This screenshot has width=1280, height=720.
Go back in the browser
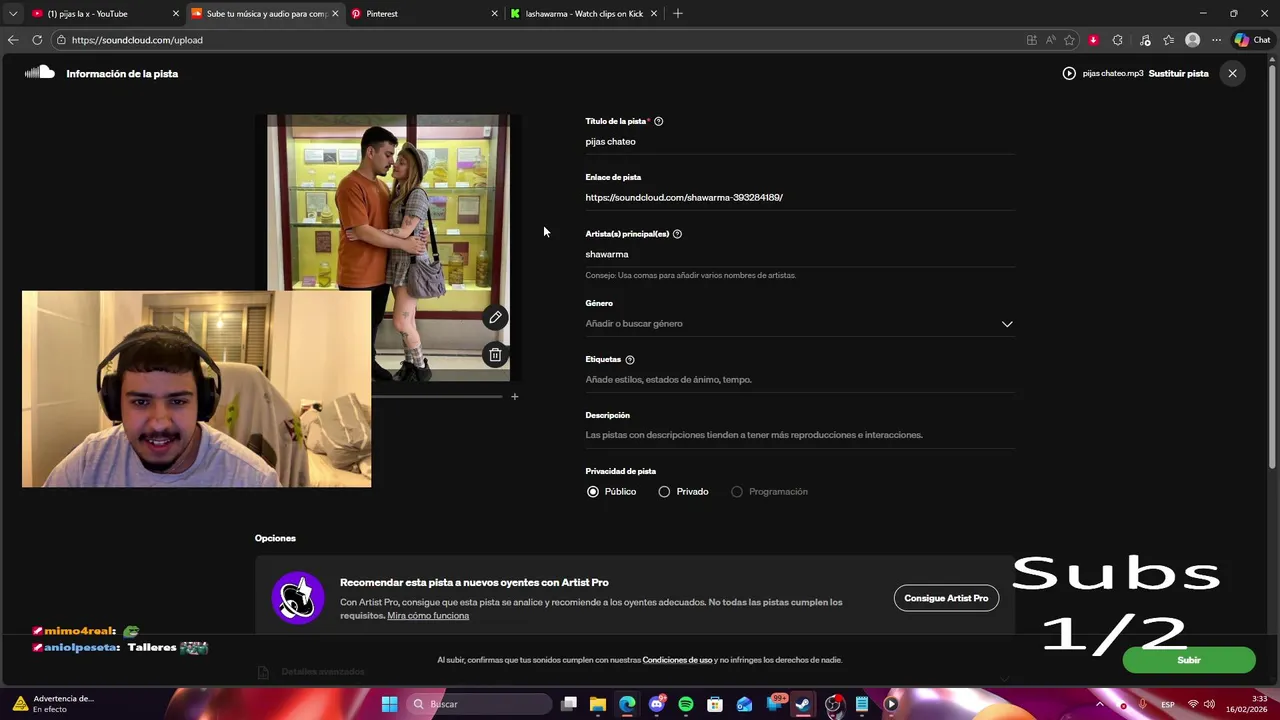click(13, 40)
